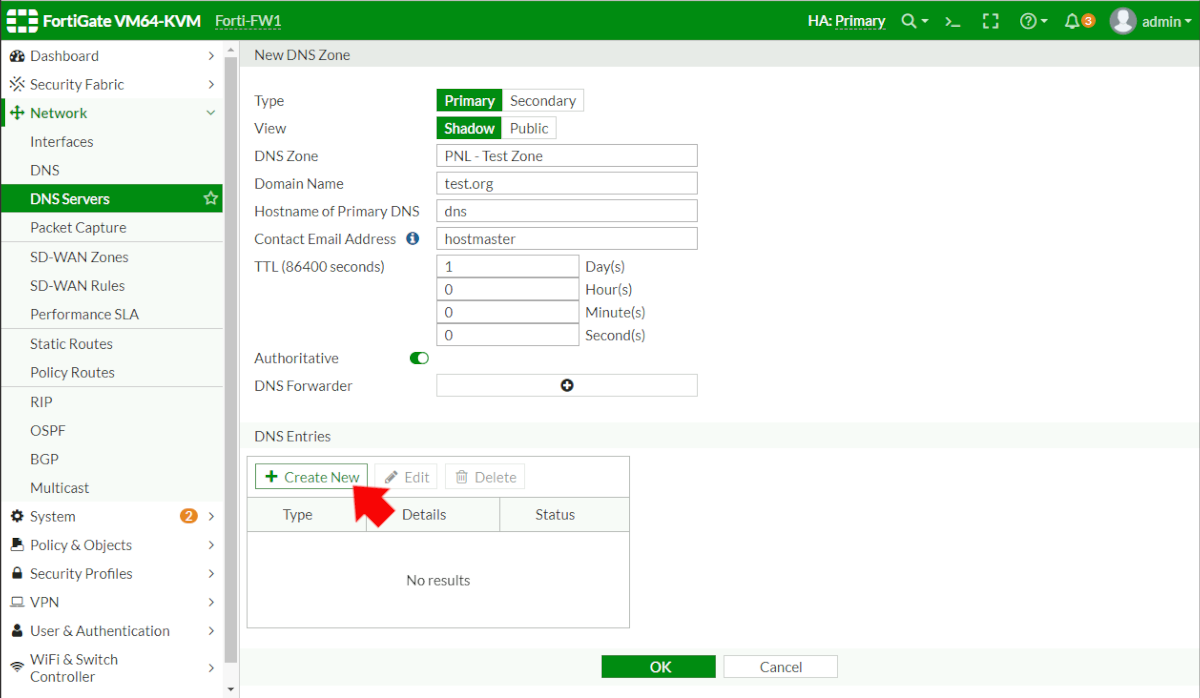
Task: Click the DNS Zone name input field
Action: [566, 155]
